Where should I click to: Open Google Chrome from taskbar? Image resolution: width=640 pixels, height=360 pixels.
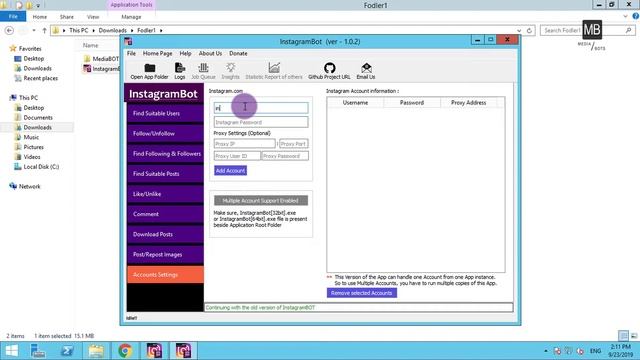point(125,351)
